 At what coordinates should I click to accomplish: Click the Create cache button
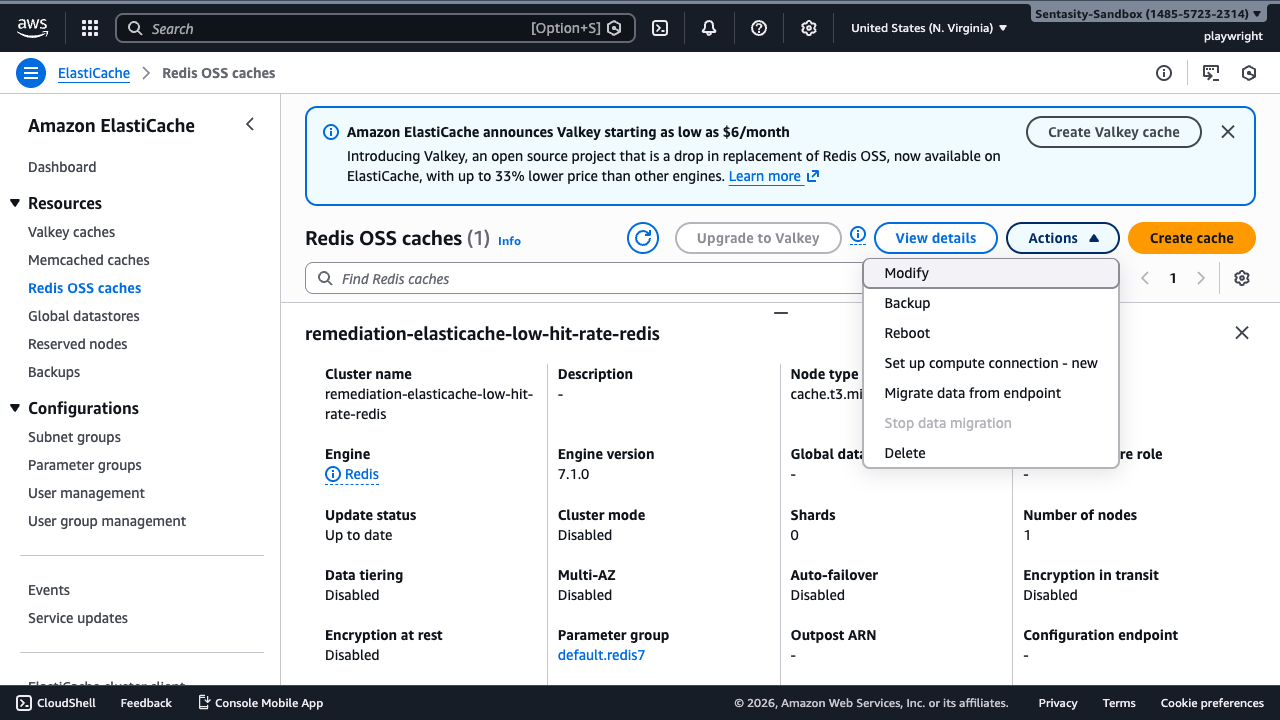point(1191,237)
